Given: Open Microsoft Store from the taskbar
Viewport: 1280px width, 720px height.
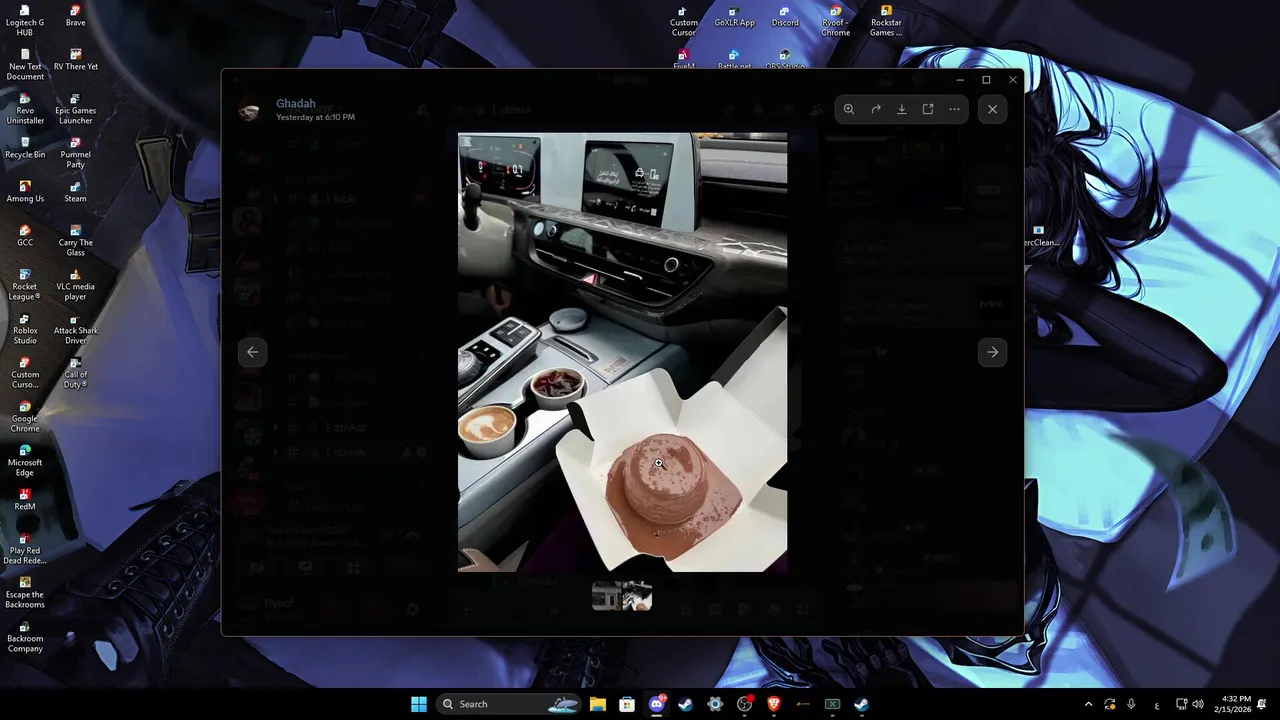Looking at the screenshot, I should tap(627, 704).
